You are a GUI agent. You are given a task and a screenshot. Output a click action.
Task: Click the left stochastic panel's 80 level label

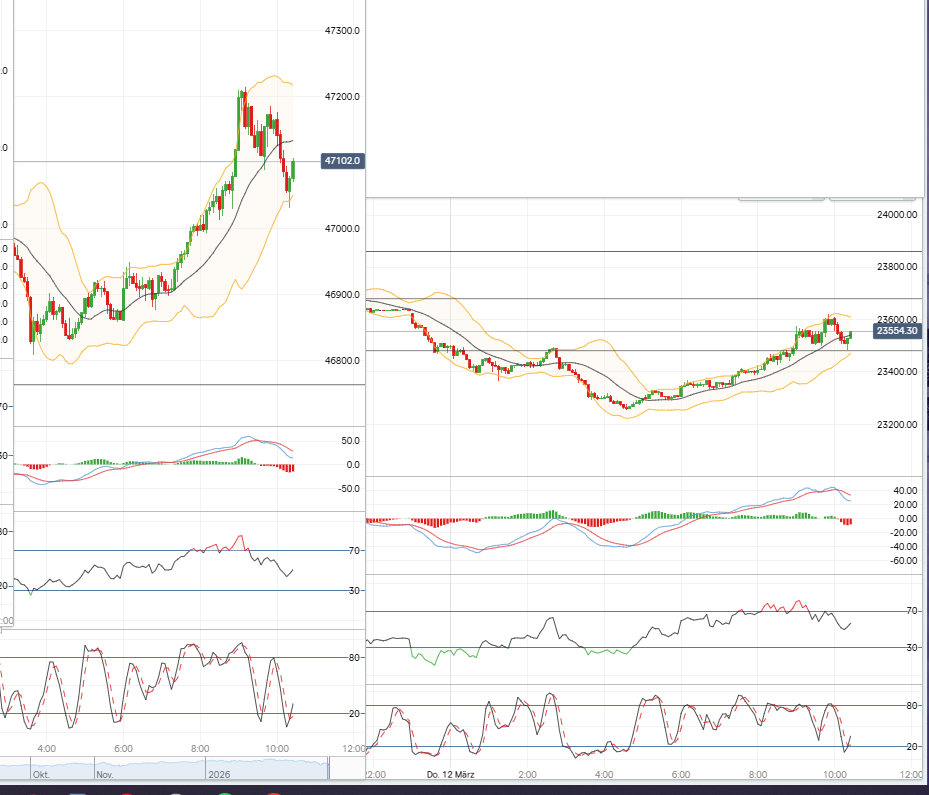[x=354, y=658]
